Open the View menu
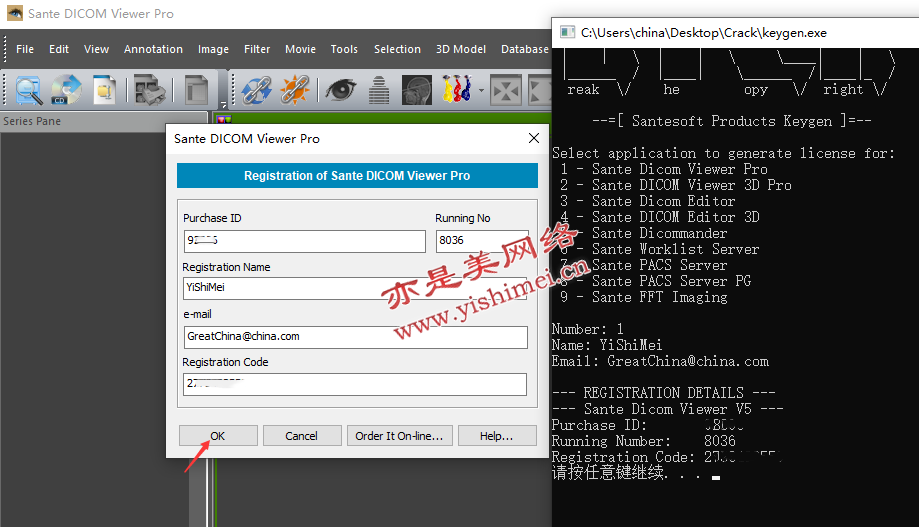 (x=96, y=49)
